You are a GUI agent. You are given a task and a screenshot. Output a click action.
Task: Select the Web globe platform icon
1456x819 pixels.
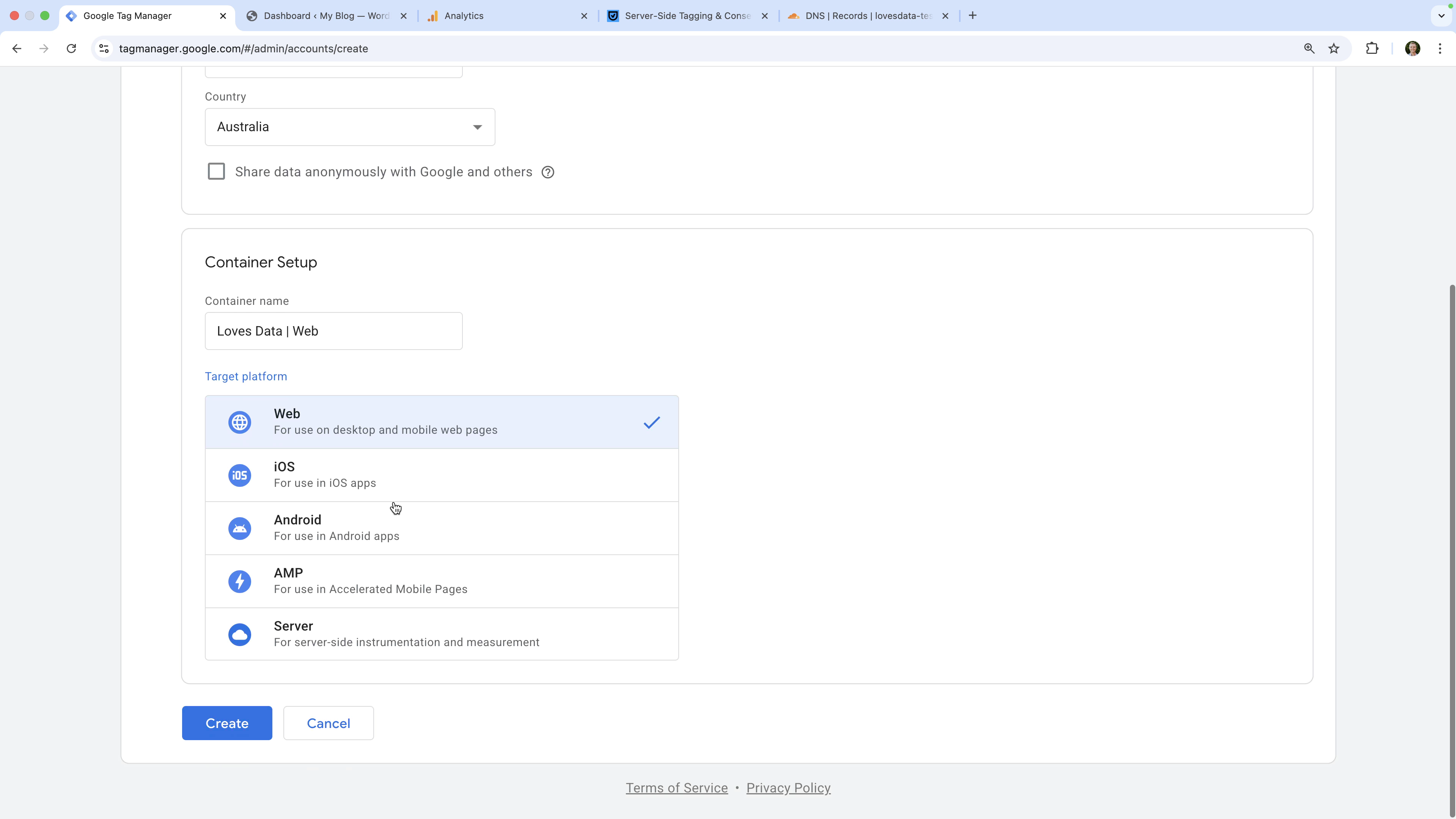pyautogui.click(x=240, y=422)
